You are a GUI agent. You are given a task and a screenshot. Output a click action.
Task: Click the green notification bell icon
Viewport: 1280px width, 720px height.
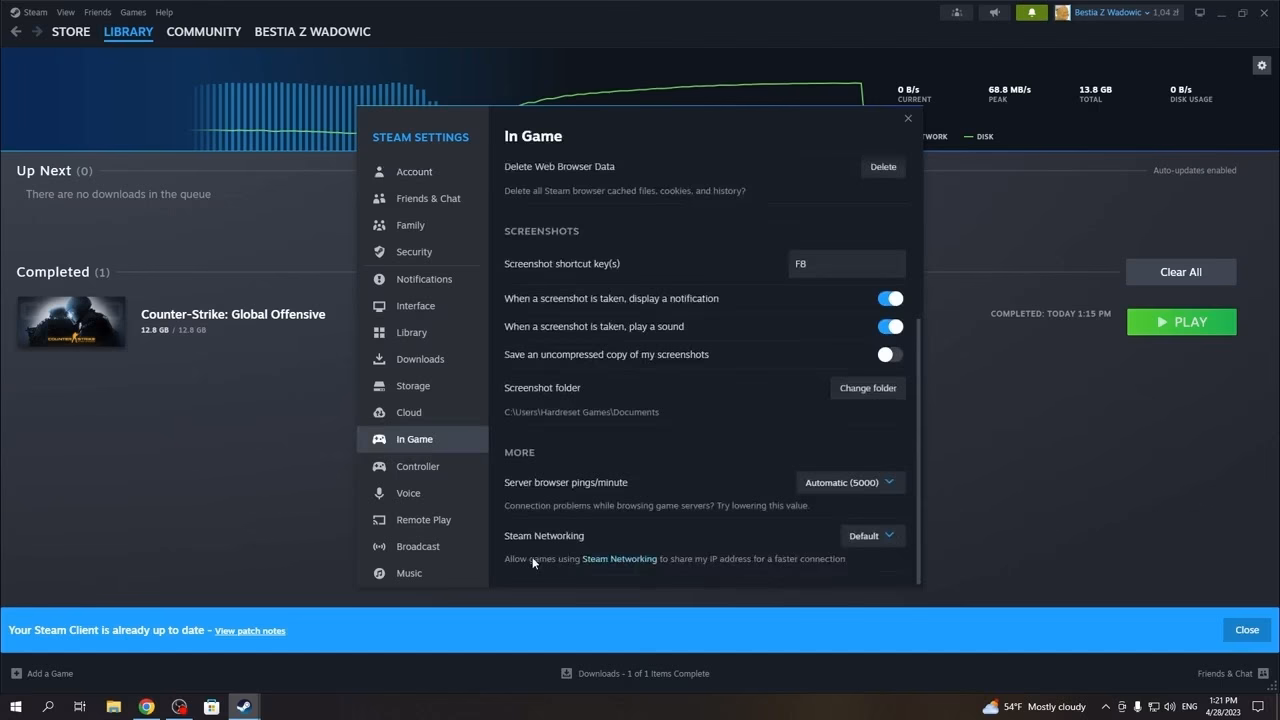click(1031, 13)
